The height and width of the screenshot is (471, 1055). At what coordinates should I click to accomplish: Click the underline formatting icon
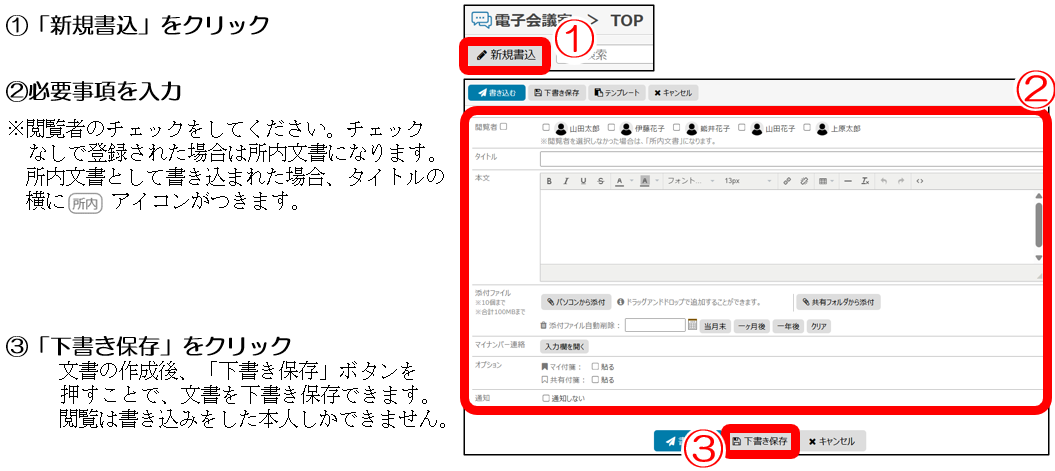583,181
